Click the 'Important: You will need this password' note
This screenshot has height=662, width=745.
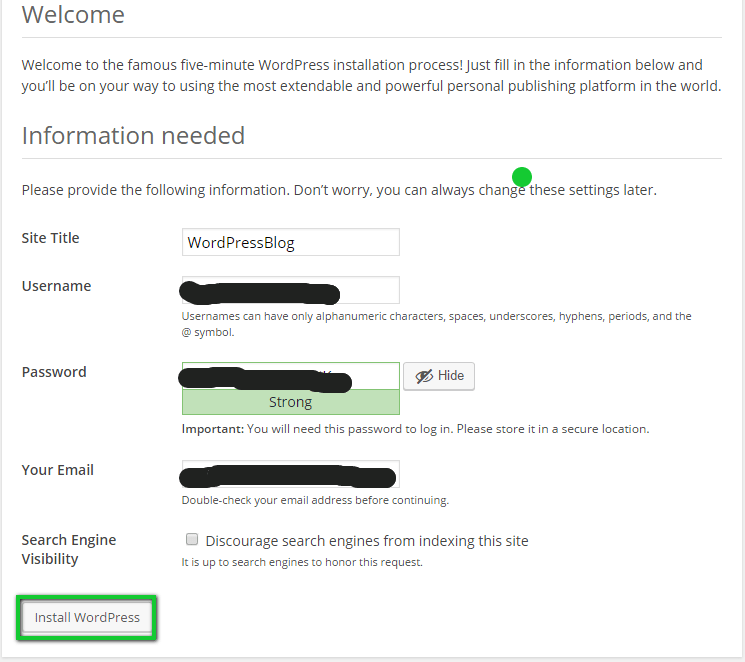click(415, 429)
